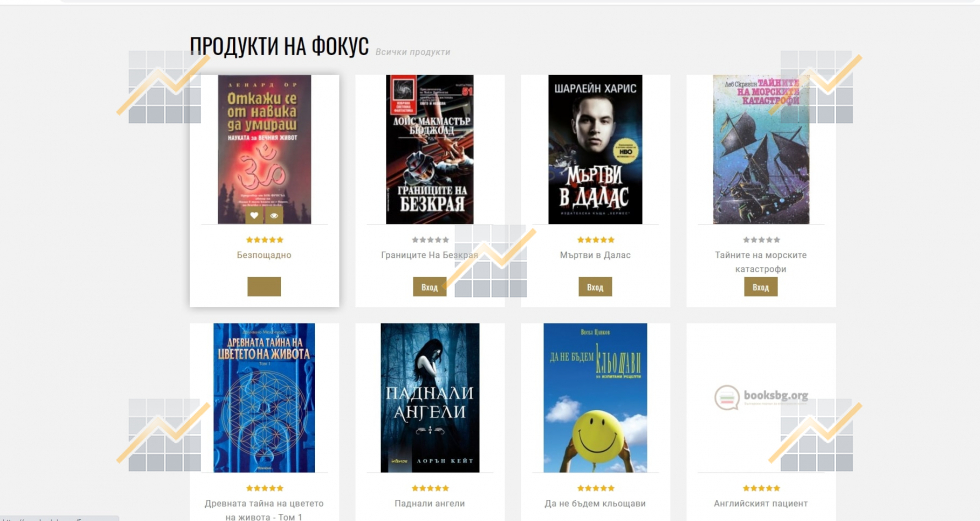
Task: Click the Вход button under Границите На Безкрая
Action: click(429, 287)
